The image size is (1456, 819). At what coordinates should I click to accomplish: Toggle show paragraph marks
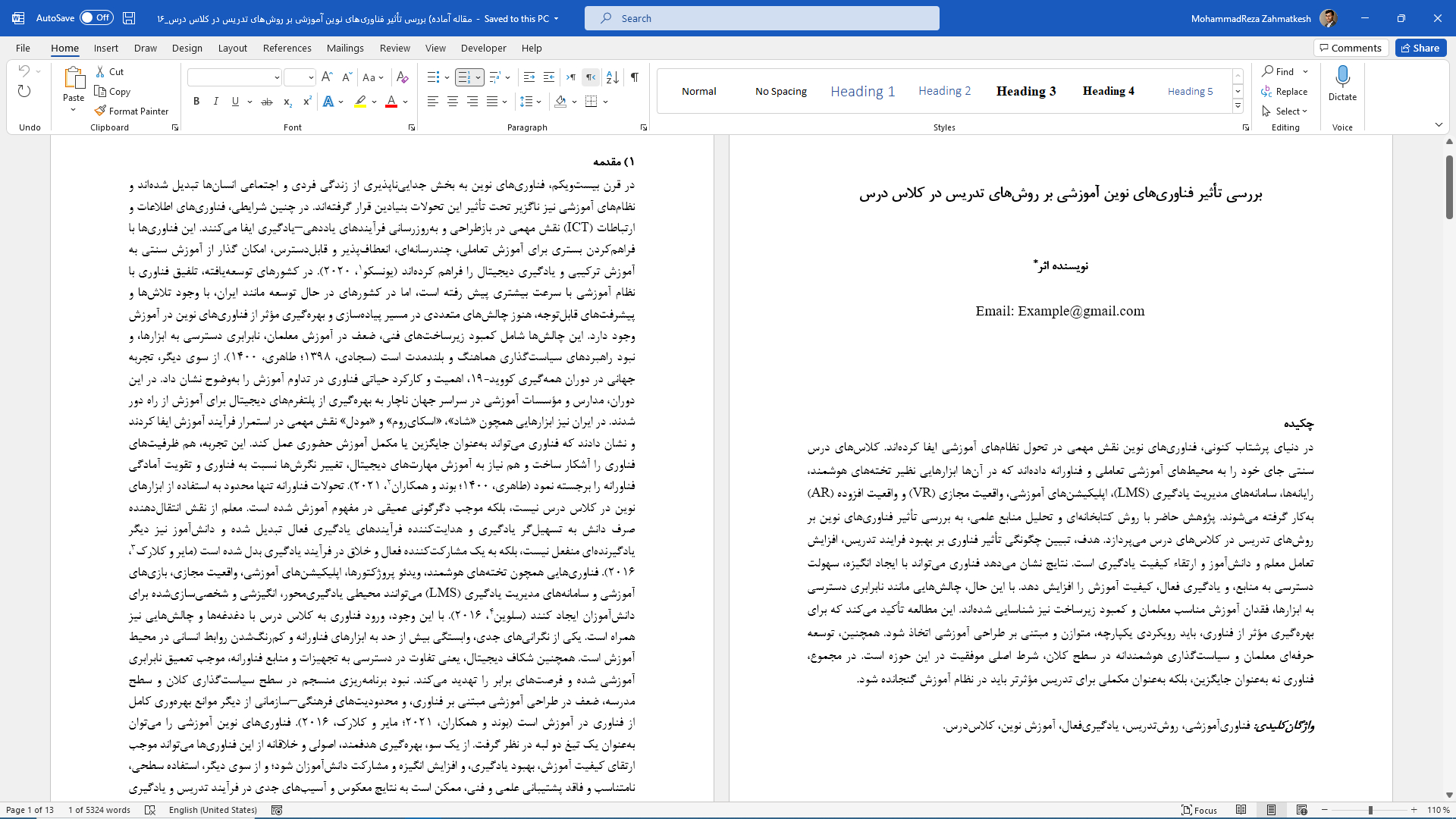point(635,77)
